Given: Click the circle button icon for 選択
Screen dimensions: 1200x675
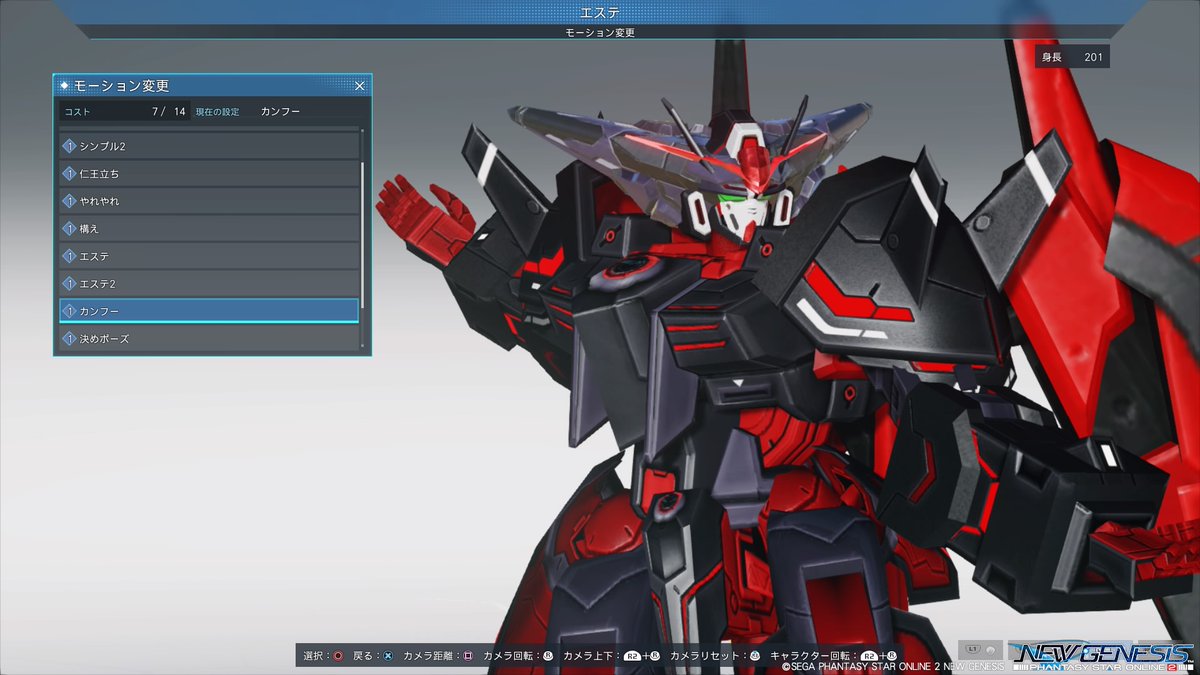Looking at the screenshot, I should 338,656.
